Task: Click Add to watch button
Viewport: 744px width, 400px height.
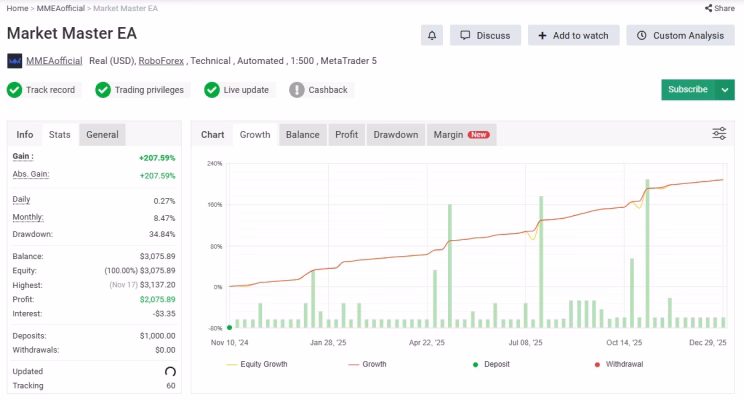Action: pyautogui.click(x=574, y=36)
